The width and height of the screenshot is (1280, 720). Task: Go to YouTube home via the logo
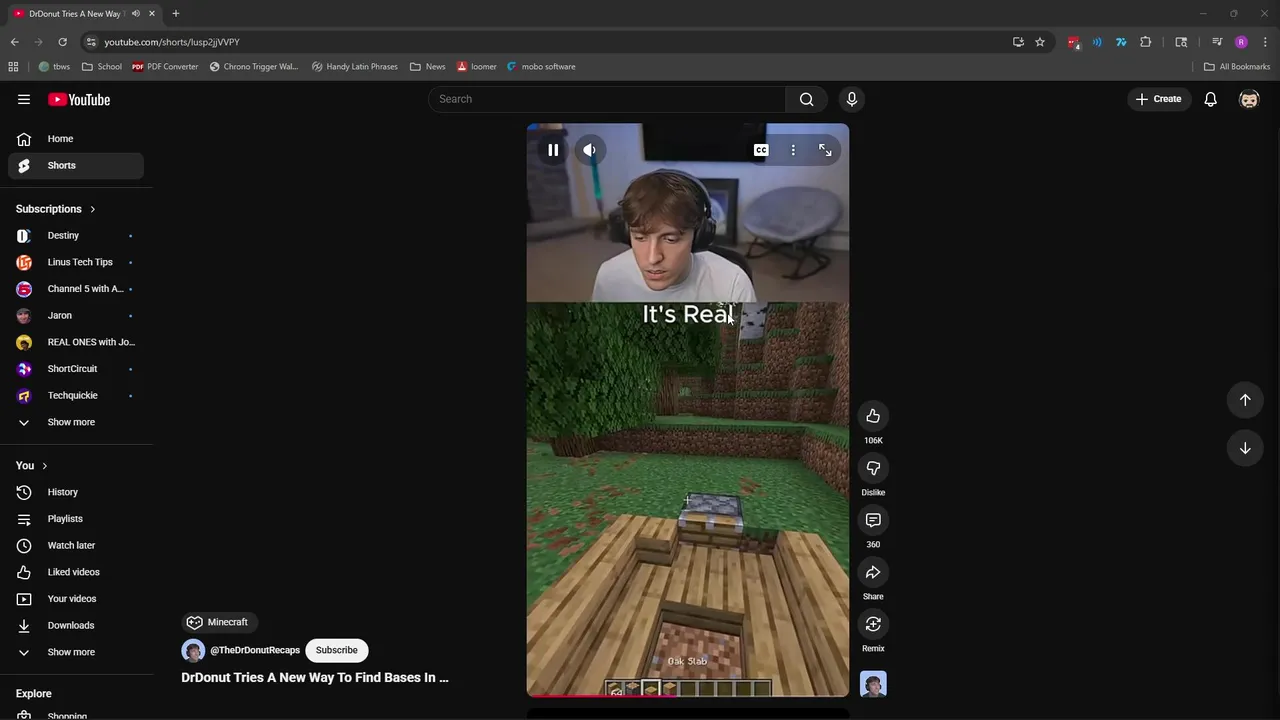click(x=79, y=99)
